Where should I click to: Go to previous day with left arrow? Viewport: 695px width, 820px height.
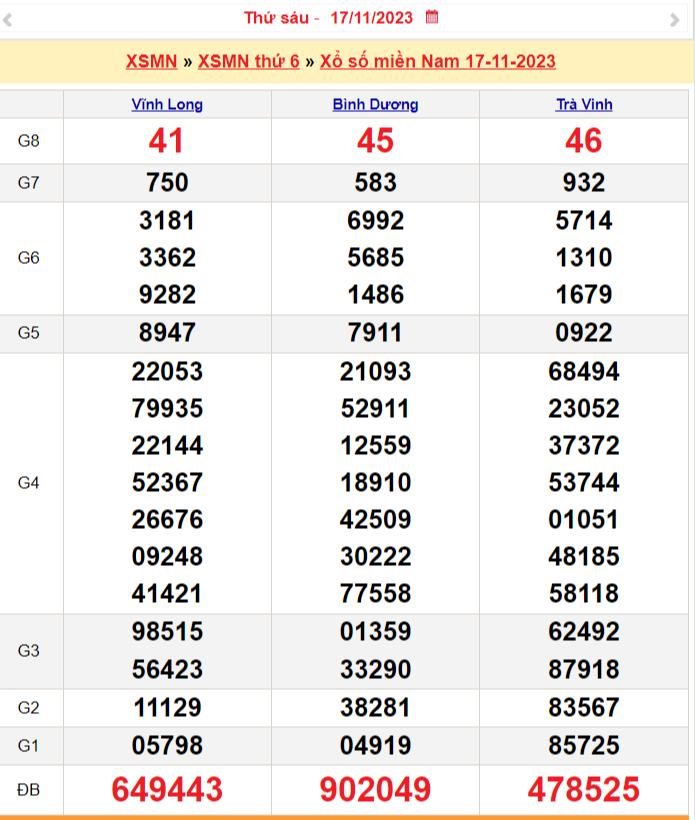[8, 19]
